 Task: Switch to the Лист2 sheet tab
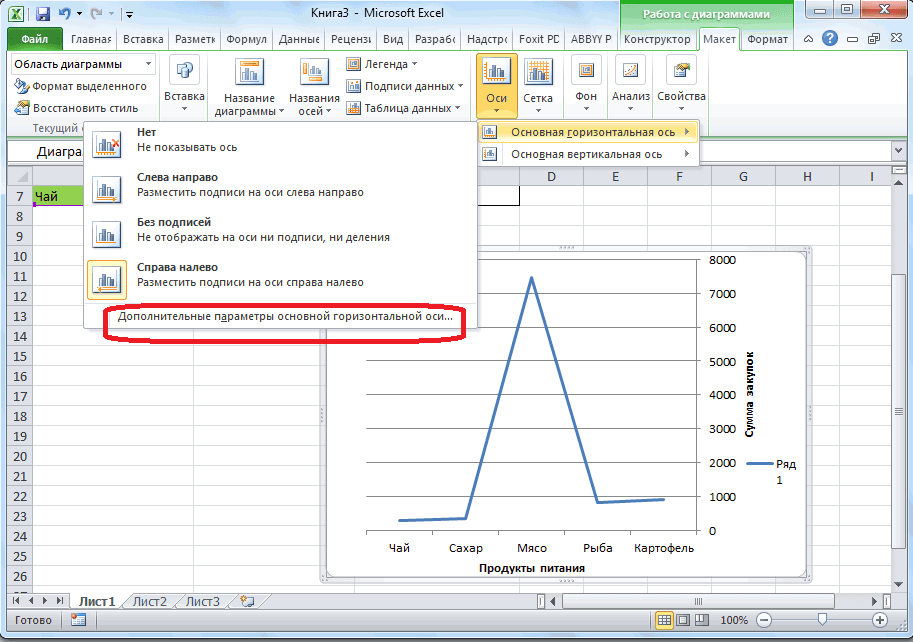click(x=149, y=601)
